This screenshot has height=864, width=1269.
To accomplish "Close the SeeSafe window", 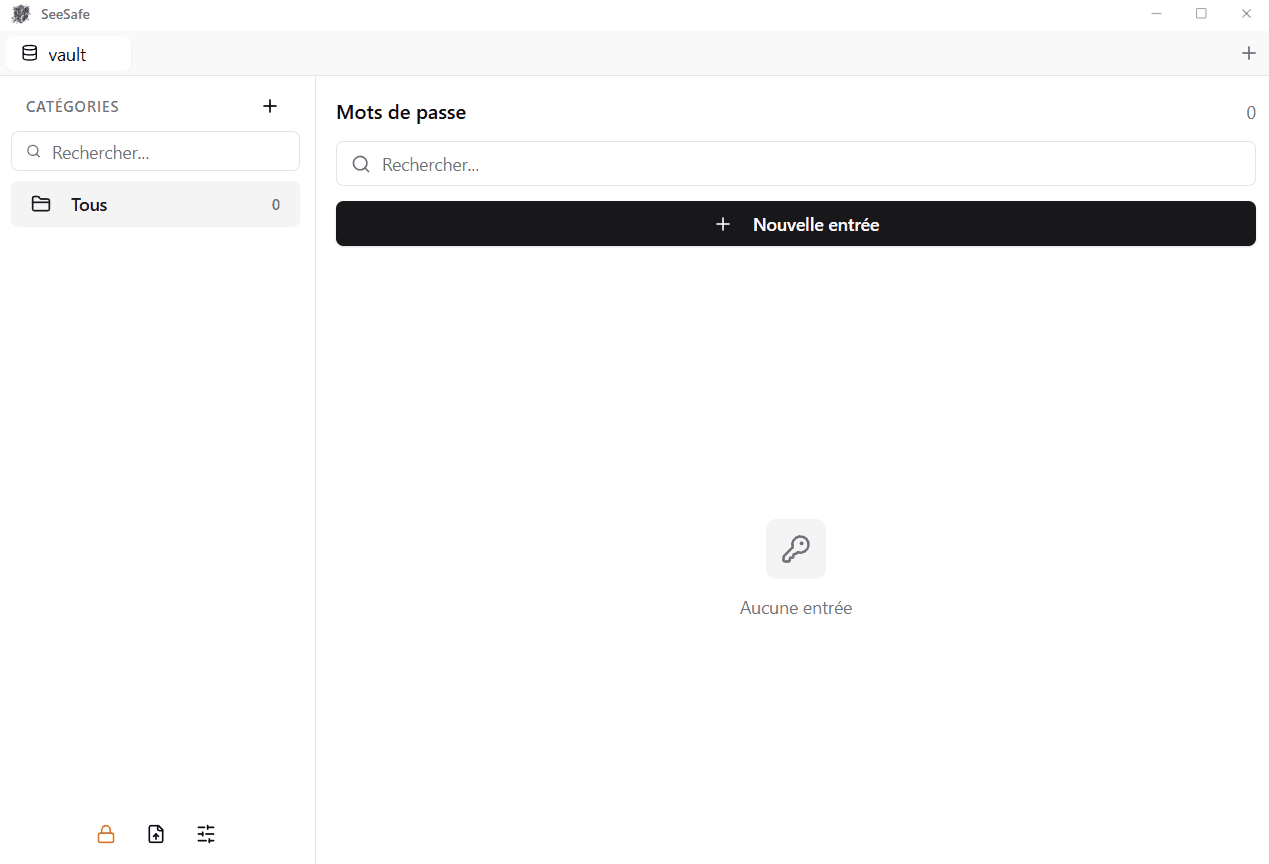I will click(x=1246, y=14).
